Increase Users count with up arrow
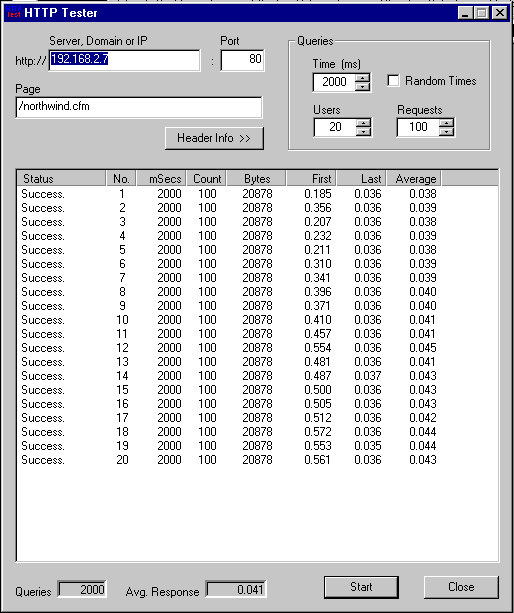This screenshot has height=613, width=514. point(364,123)
